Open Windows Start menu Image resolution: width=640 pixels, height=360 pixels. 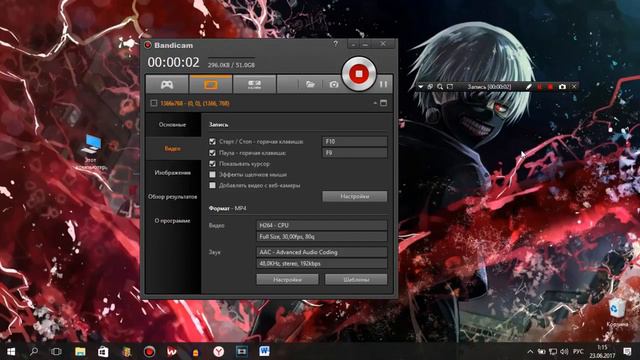pyautogui.click(x=11, y=351)
